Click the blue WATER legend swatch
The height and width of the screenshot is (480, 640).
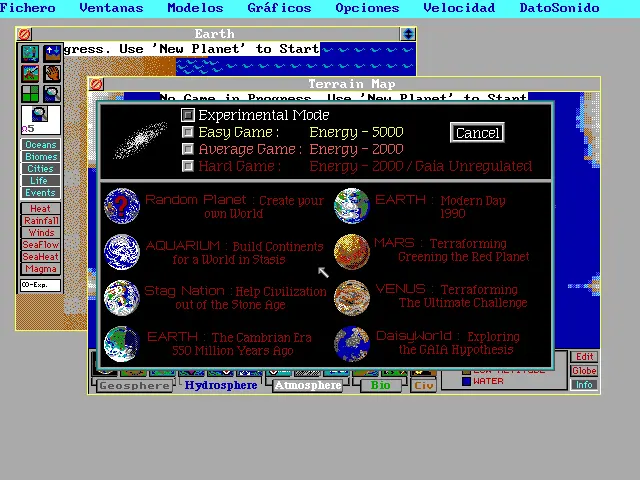point(466,381)
